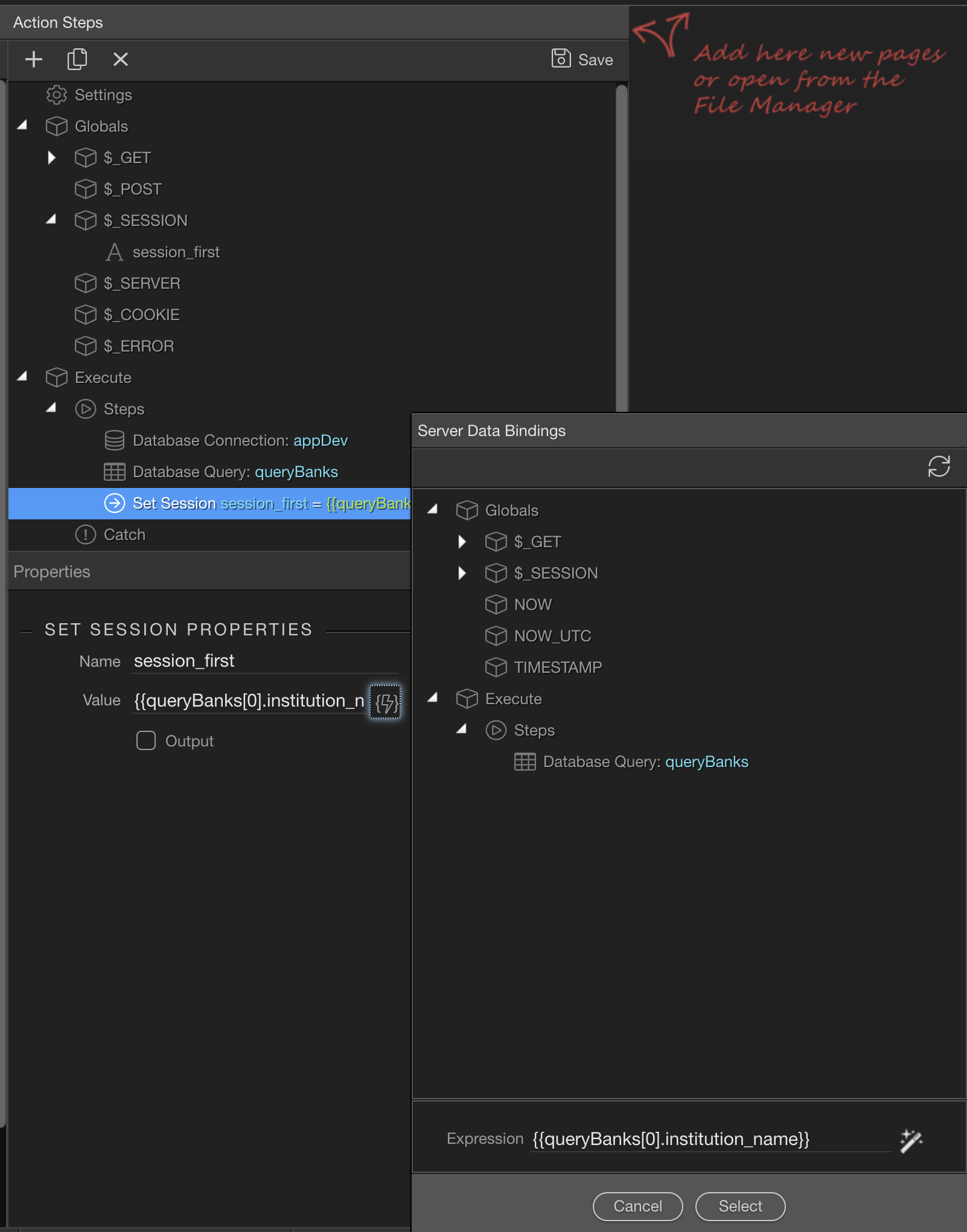Collapse the Execute node in data bindings
This screenshot has width=967, height=1232.
pos(433,698)
